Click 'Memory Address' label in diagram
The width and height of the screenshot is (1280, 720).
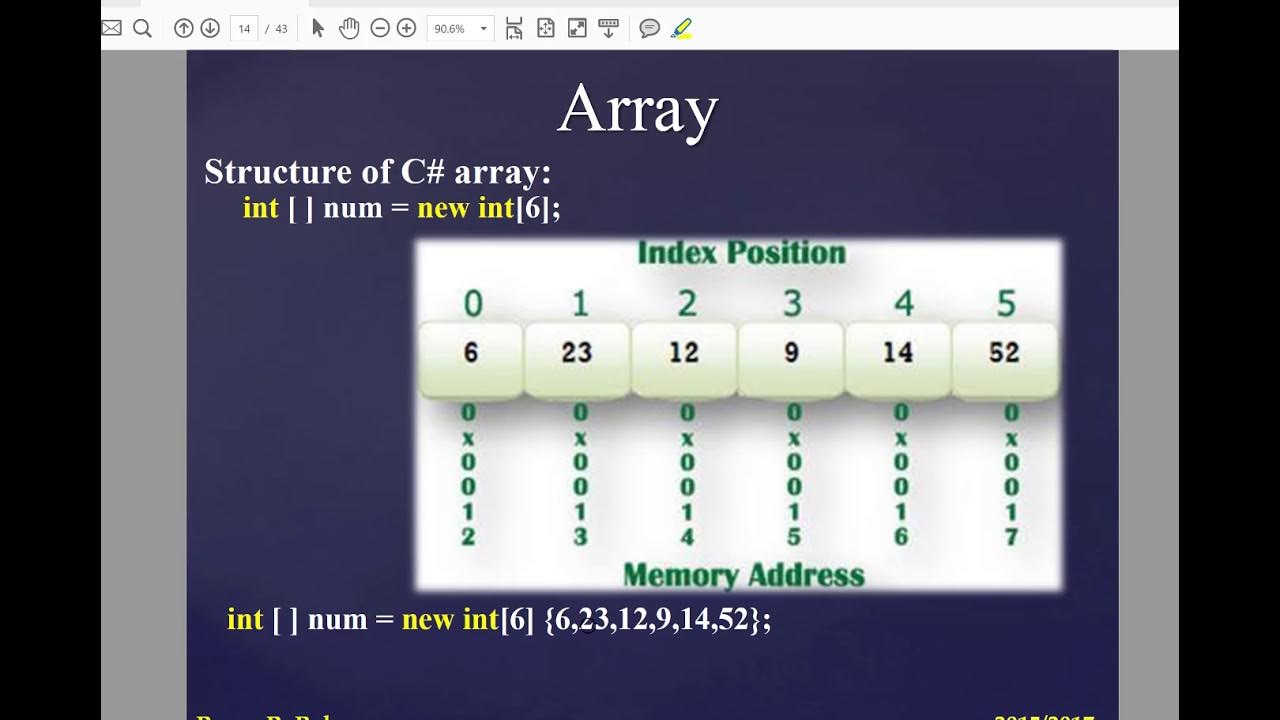click(743, 575)
